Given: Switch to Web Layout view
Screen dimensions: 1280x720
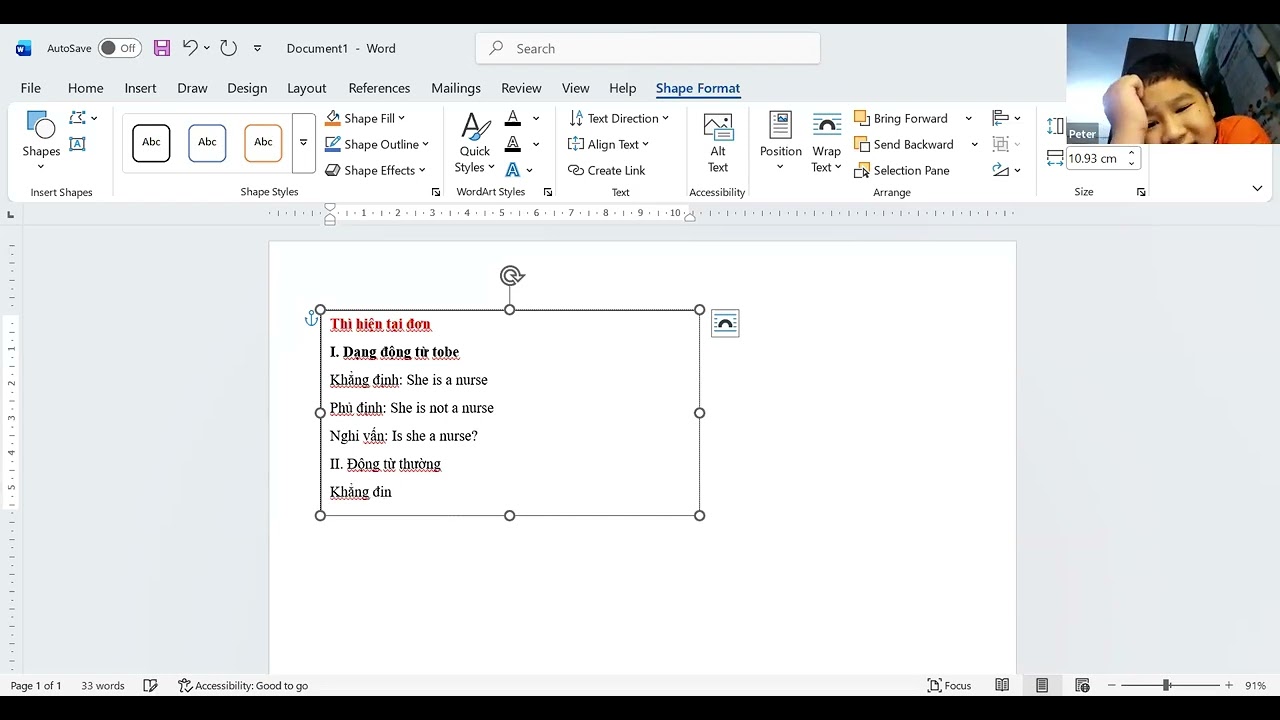Looking at the screenshot, I should (x=1082, y=685).
